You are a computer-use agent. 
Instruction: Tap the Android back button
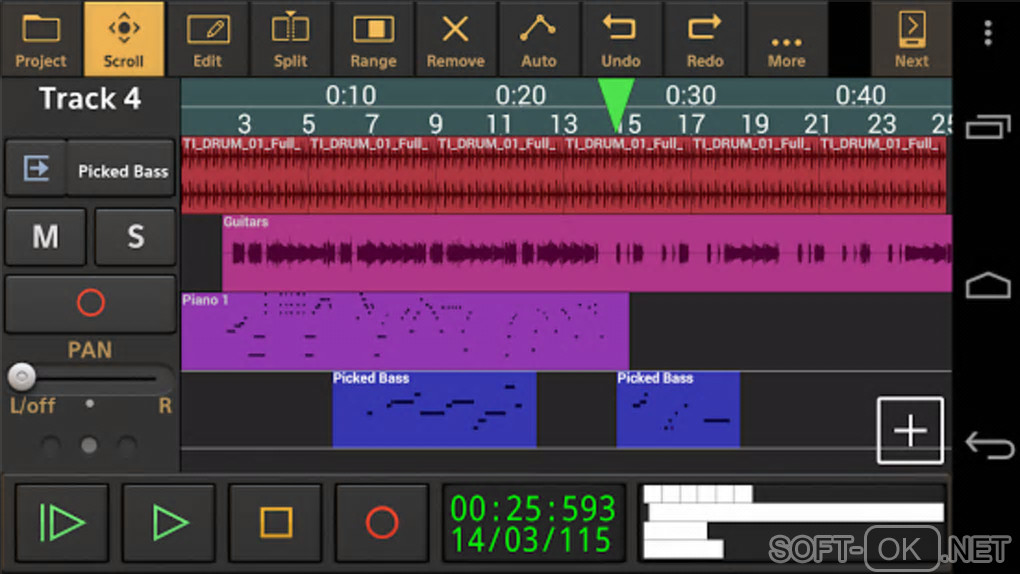pos(989,445)
